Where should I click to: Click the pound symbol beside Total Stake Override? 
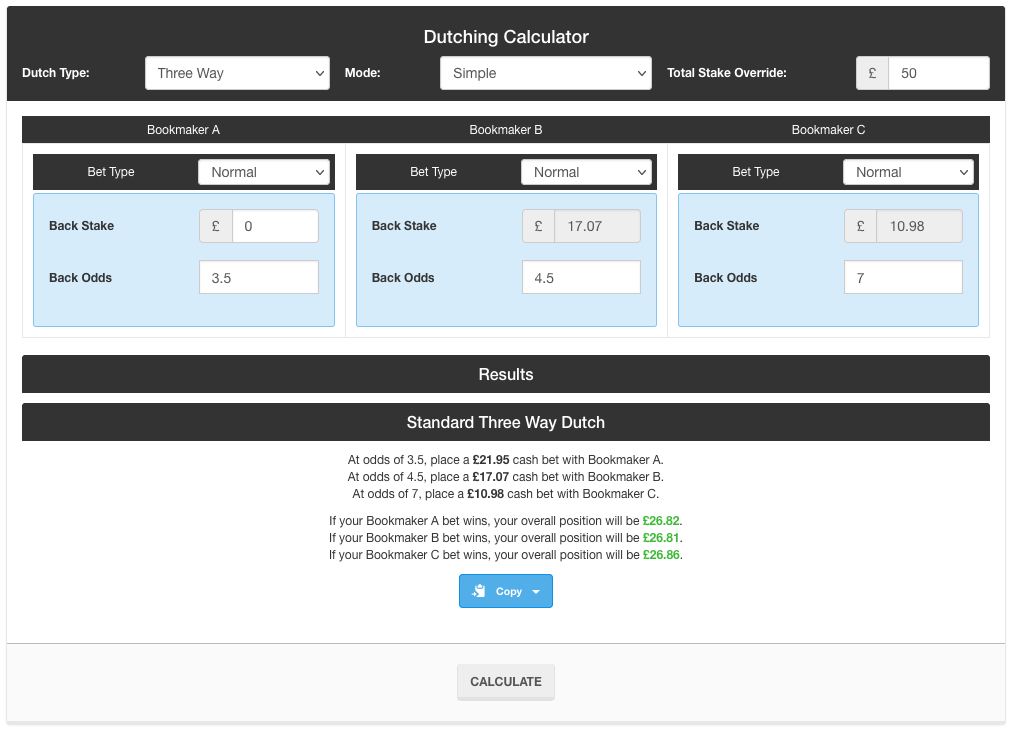872,73
